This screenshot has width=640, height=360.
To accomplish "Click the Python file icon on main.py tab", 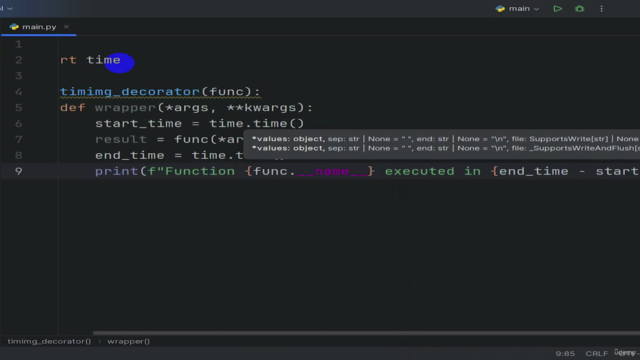I will [14, 27].
